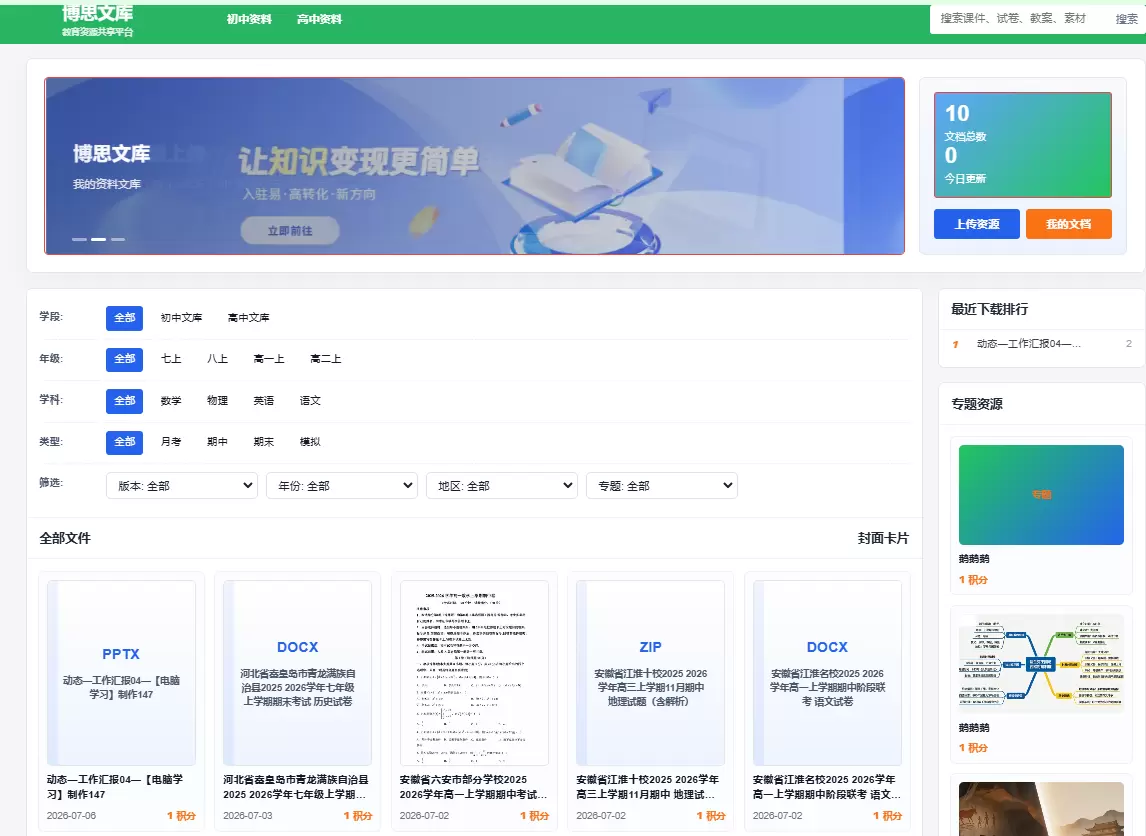Click title 安徽省六安市部分学校2025 below card
This screenshot has width=1146, height=836.
click(473, 787)
